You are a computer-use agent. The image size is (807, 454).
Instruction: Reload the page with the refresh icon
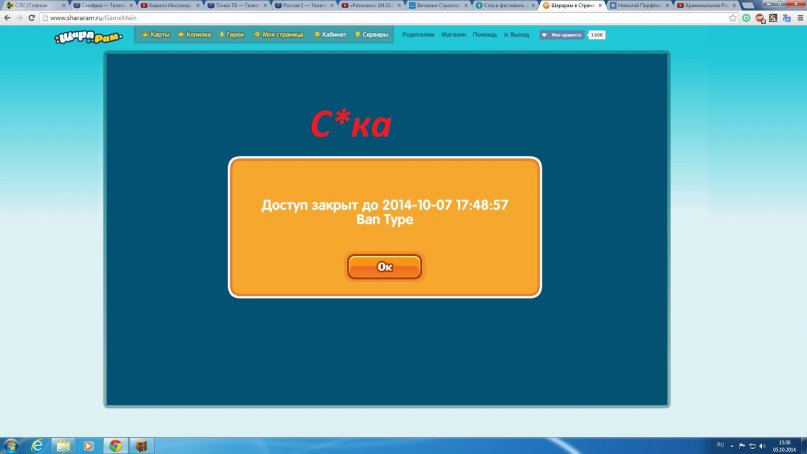31,18
